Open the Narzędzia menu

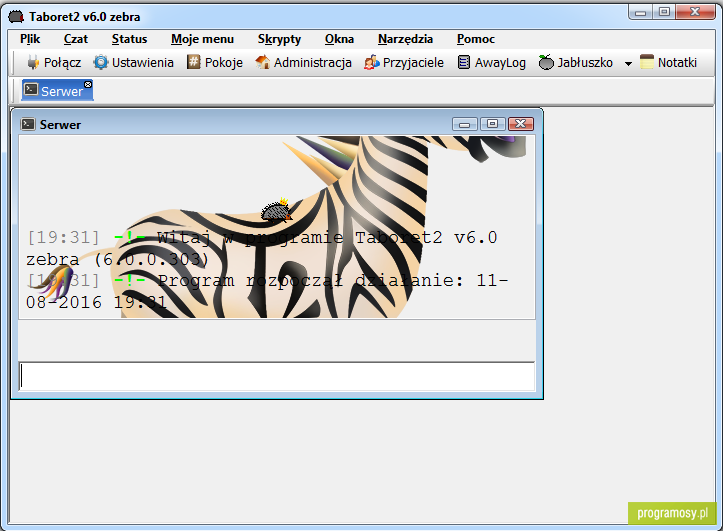pos(405,40)
